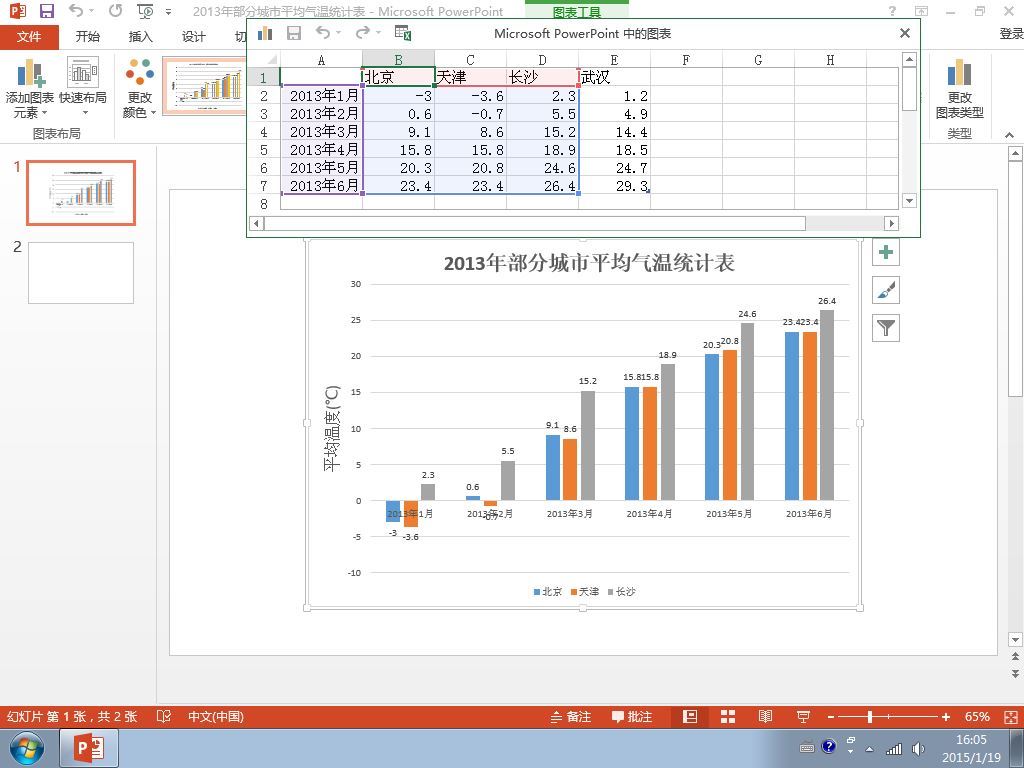Click the Add Chart Element icon

click(29, 88)
